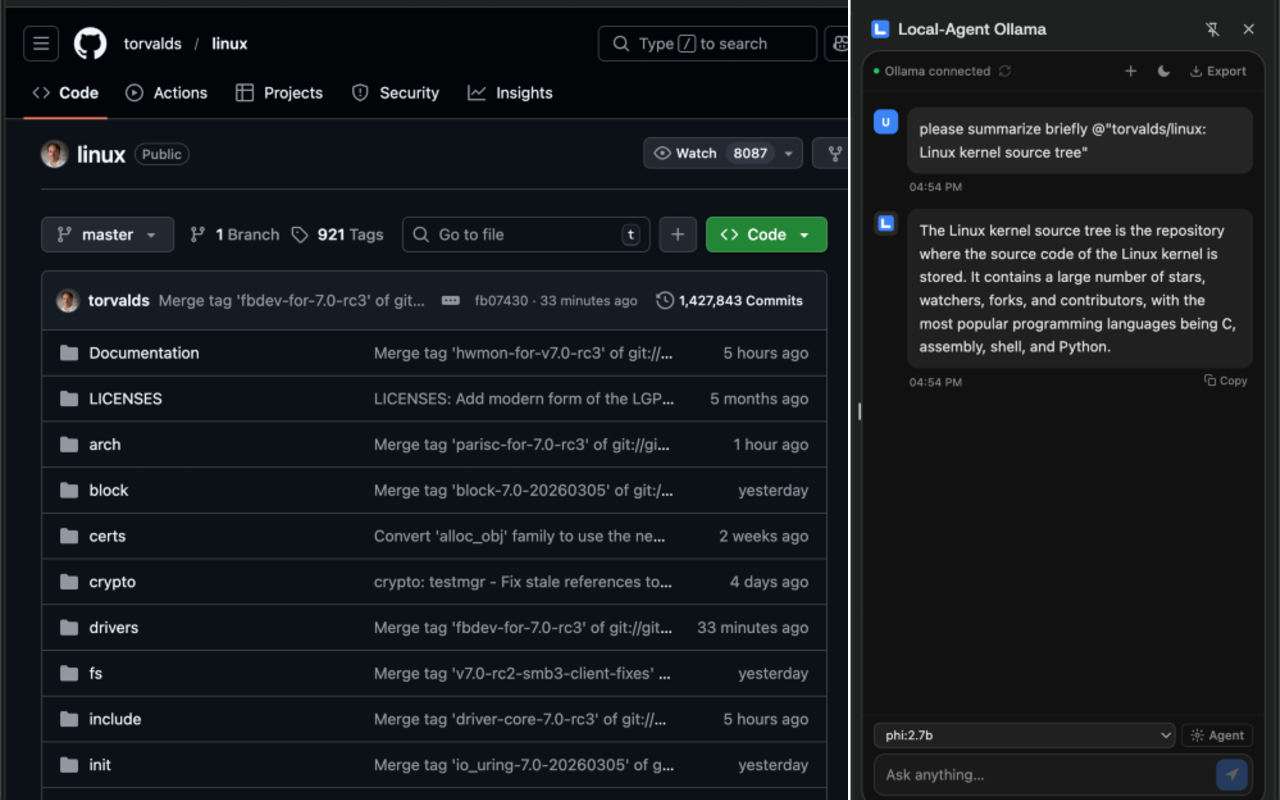Click the block folder icon

coord(69,491)
